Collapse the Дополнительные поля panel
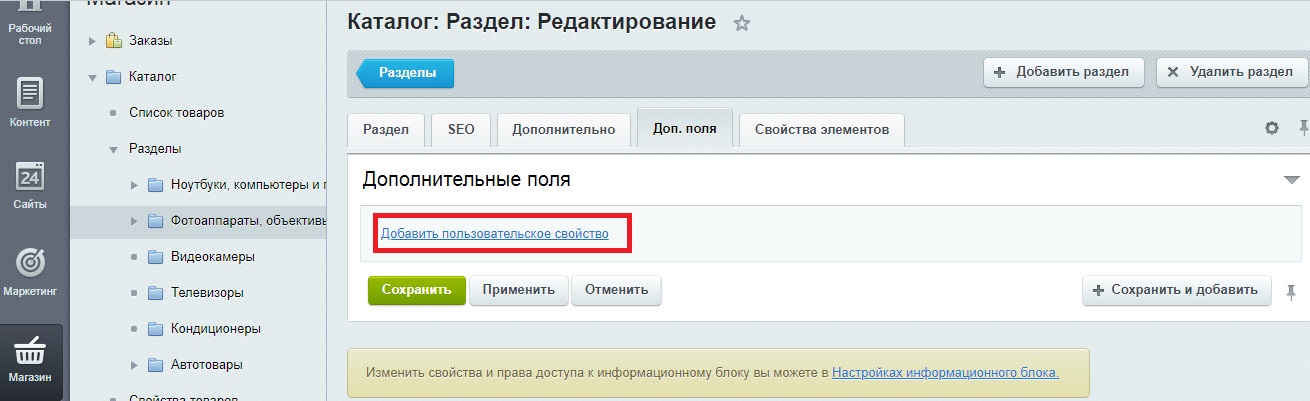Viewport: 1310px width, 401px height. 1290,180
